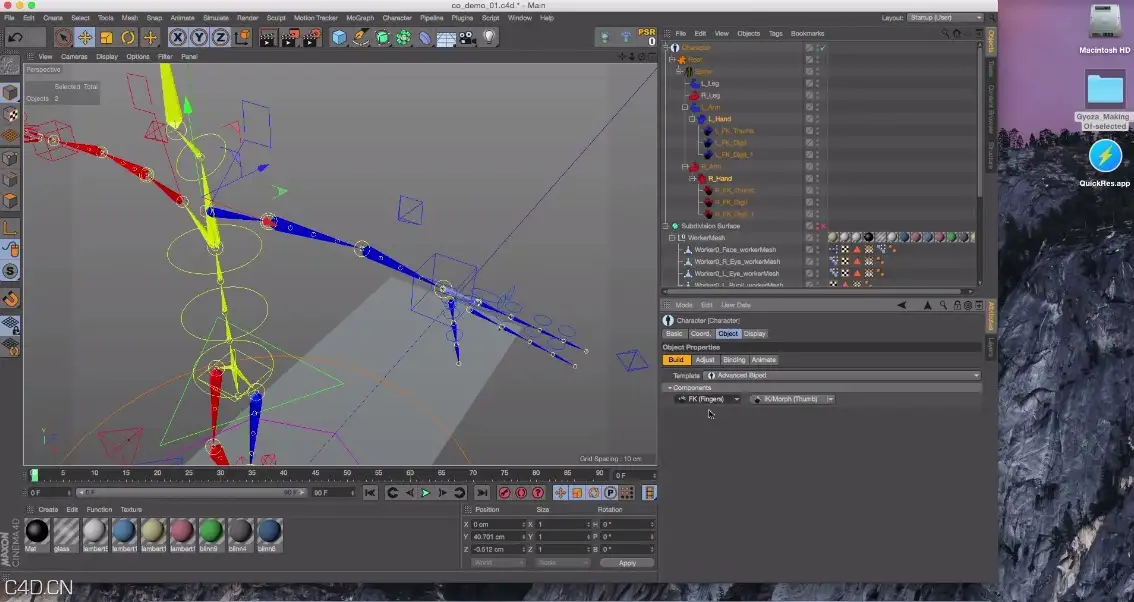This screenshot has width=1134, height=602.
Task: Collapse the R_Hand tree node
Action: tap(692, 178)
